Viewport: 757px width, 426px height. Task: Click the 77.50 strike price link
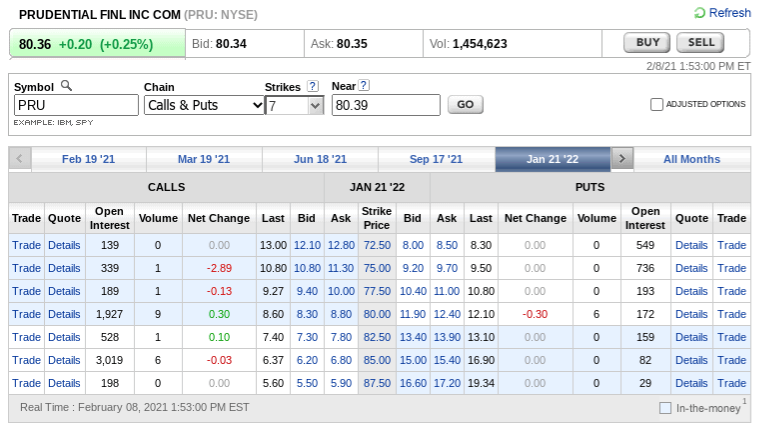coord(377,291)
